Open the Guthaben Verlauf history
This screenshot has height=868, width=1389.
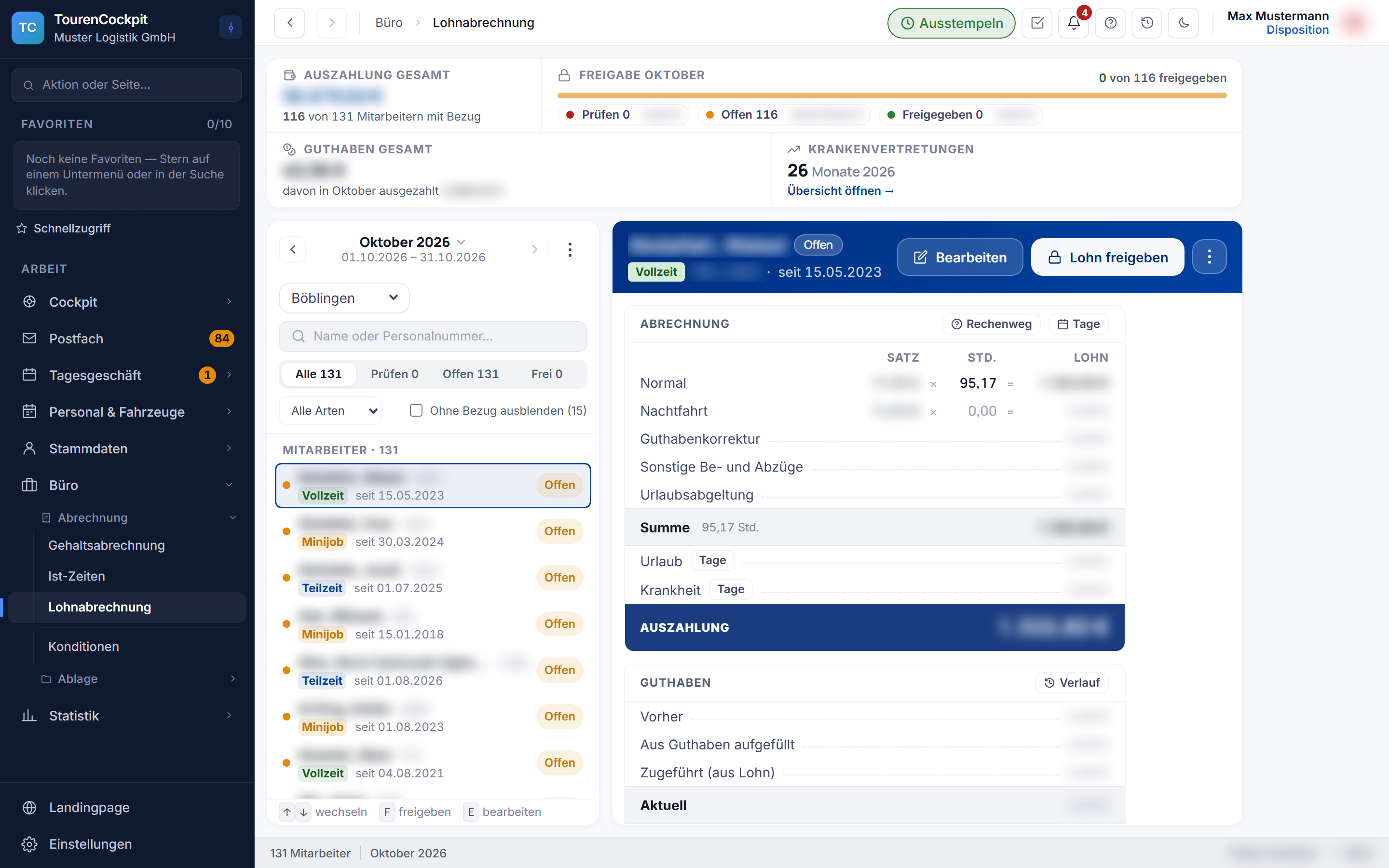point(1072,682)
